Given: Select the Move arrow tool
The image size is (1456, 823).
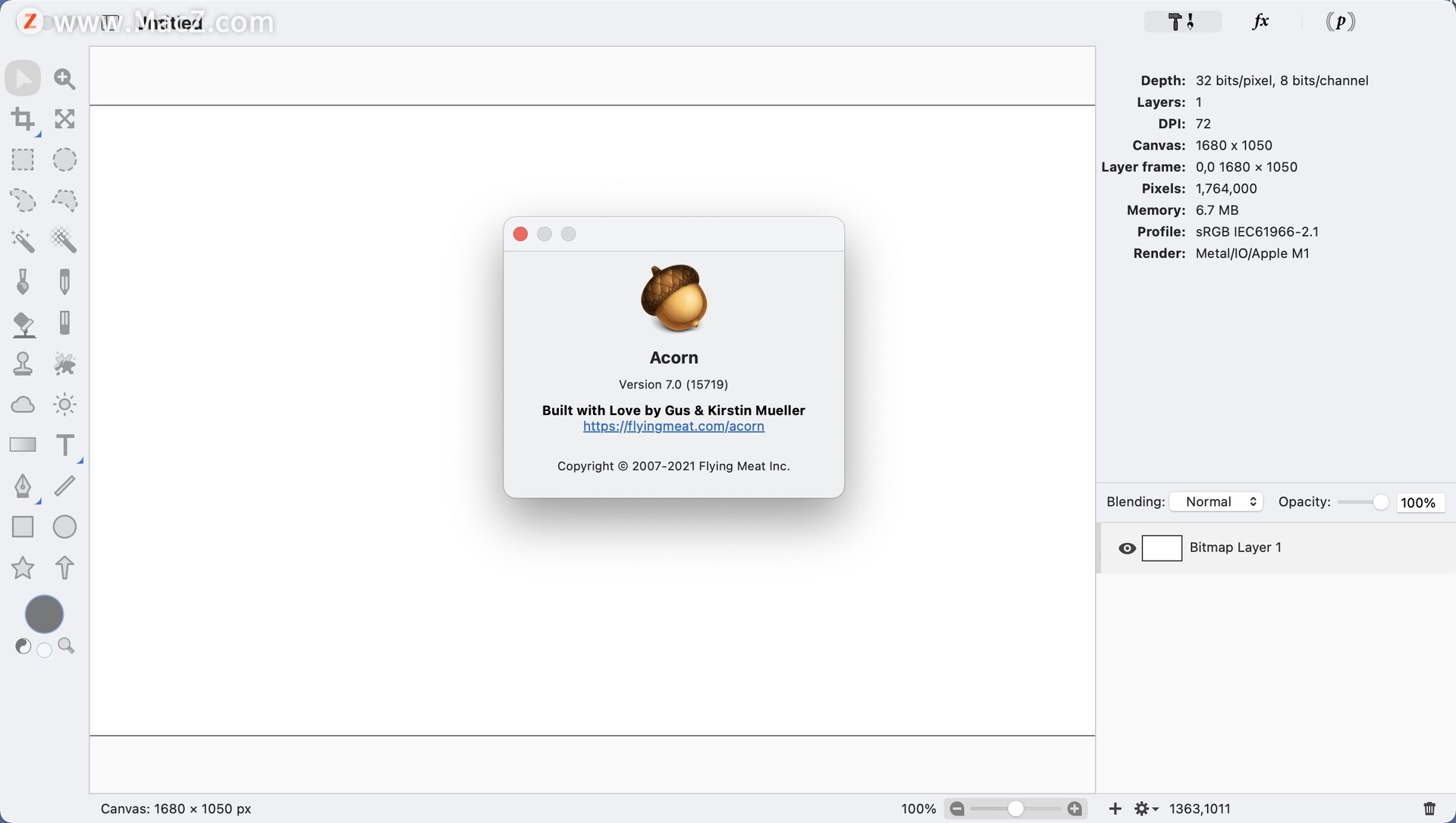Looking at the screenshot, I should click(23, 78).
